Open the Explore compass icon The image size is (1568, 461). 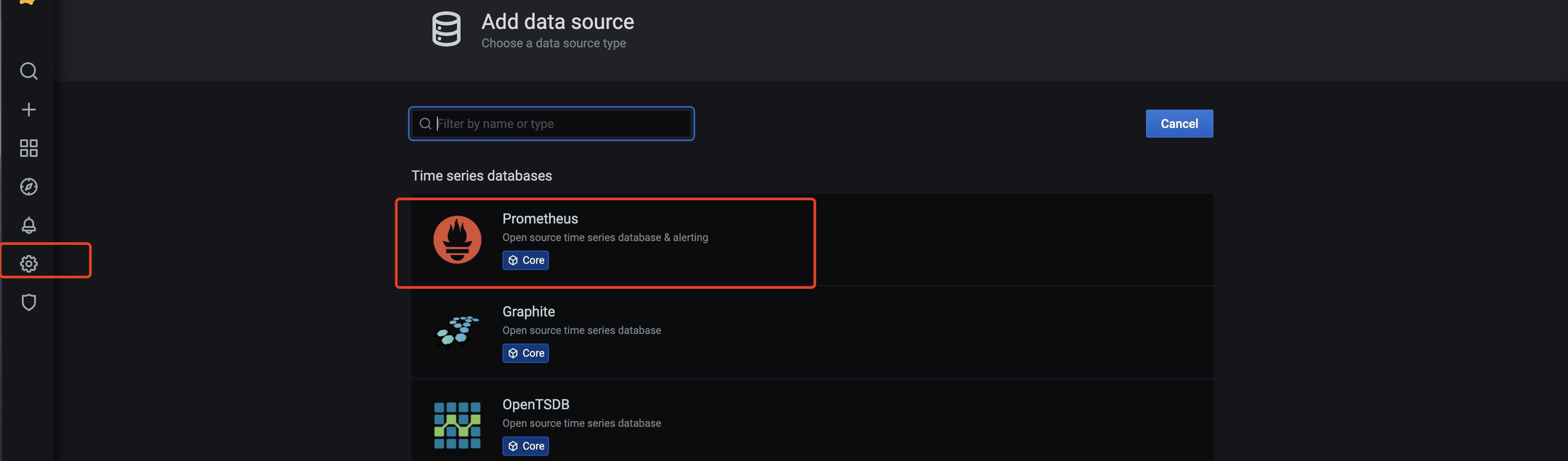(x=28, y=186)
